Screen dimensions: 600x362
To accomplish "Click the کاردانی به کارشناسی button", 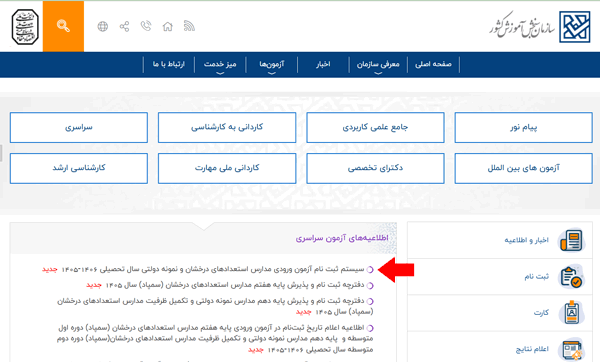I will [227, 127].
